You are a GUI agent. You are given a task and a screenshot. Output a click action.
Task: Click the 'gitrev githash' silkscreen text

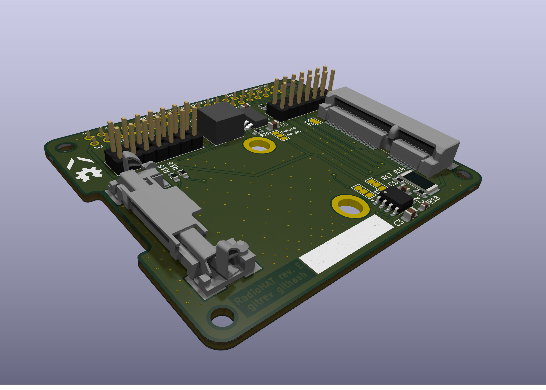coord(278,292)
